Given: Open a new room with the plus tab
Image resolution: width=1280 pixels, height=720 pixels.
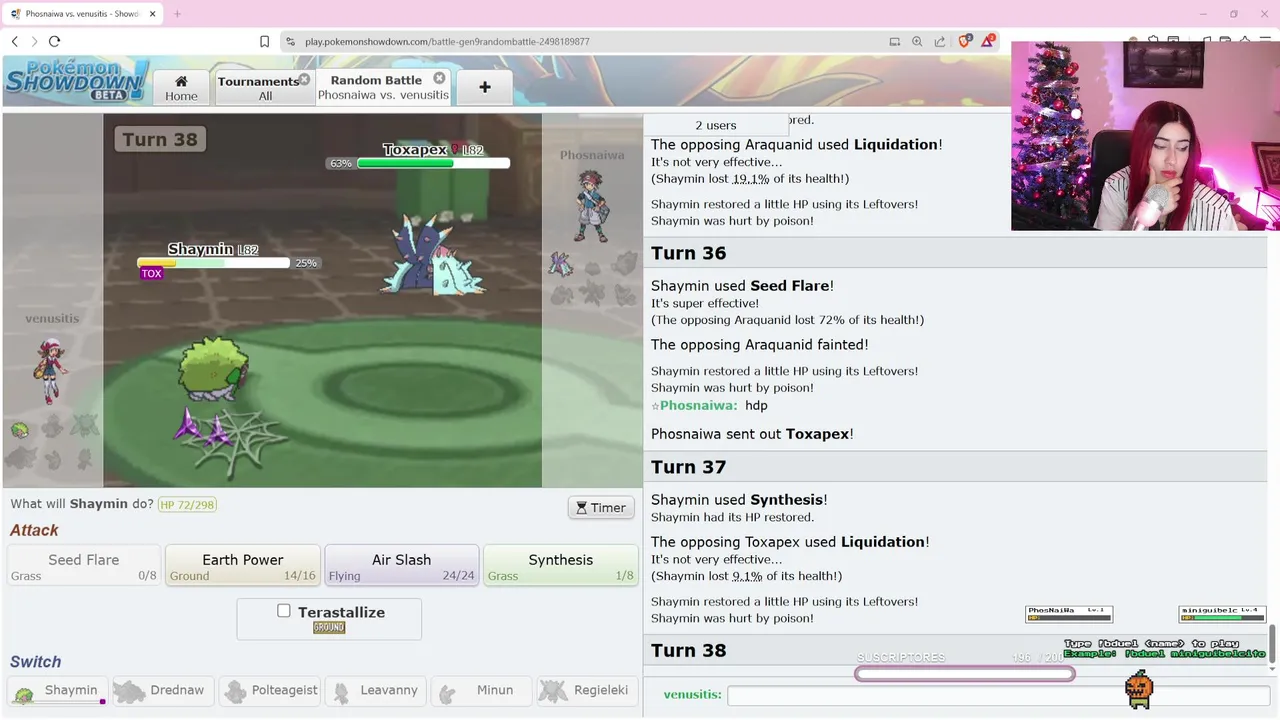Looking at the screenshot, I should pyautogui.click(x=485, y=87).
